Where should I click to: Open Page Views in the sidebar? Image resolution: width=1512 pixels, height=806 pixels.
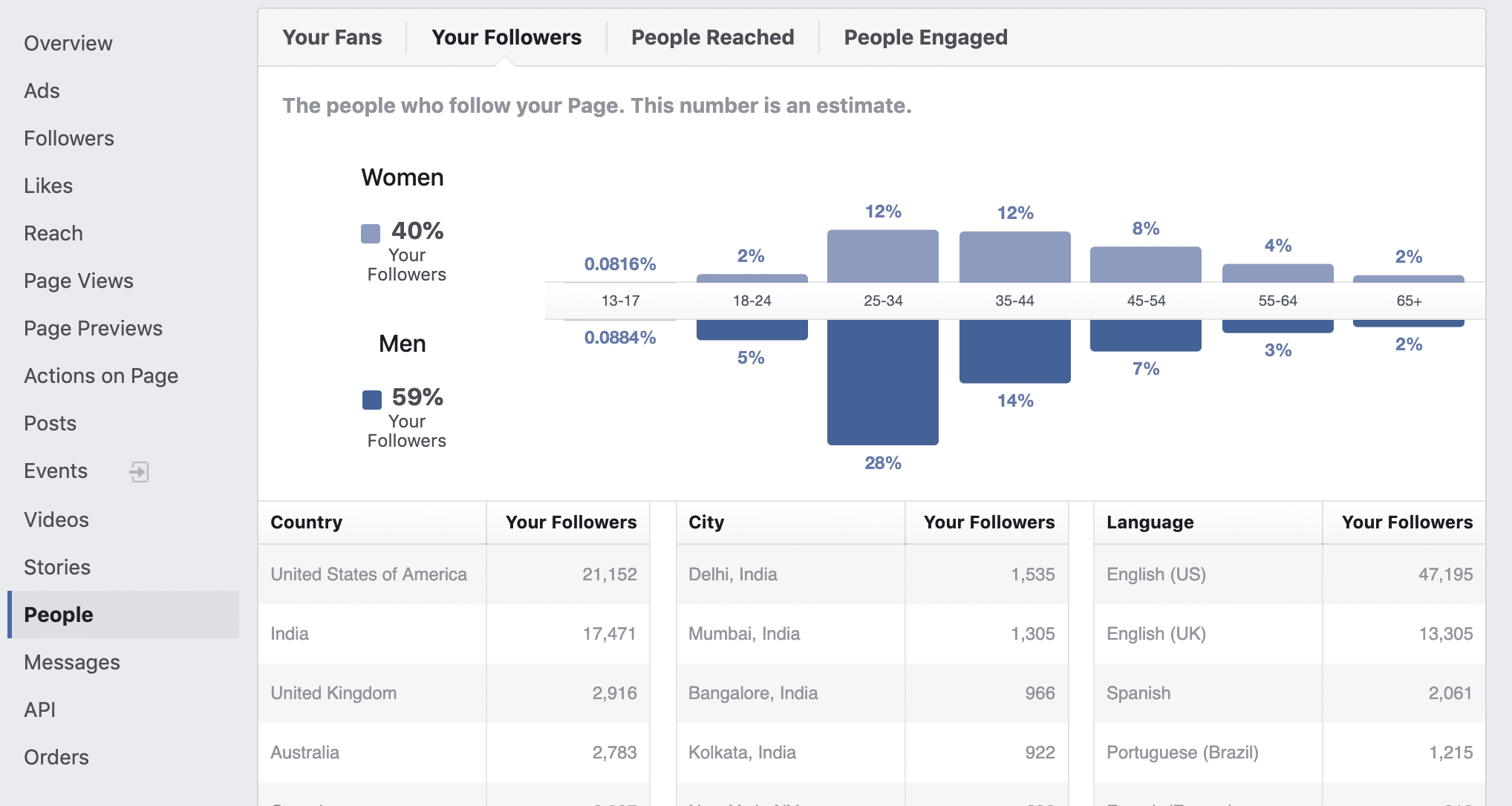79,281
